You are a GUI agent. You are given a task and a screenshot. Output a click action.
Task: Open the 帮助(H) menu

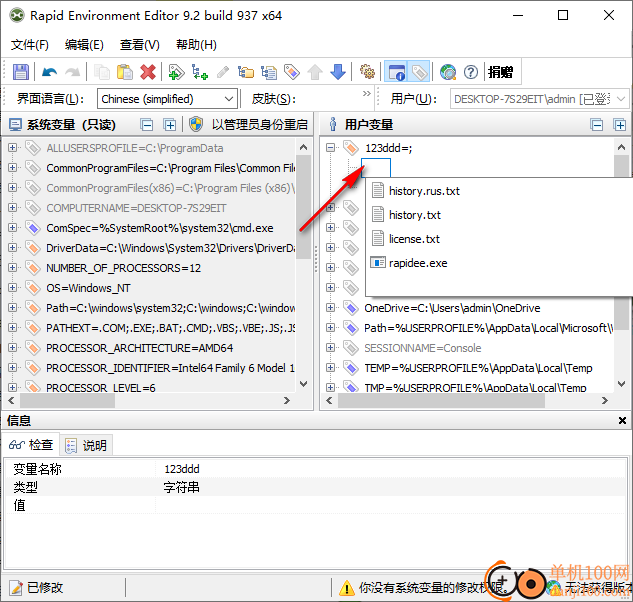(x=196, y=44)
